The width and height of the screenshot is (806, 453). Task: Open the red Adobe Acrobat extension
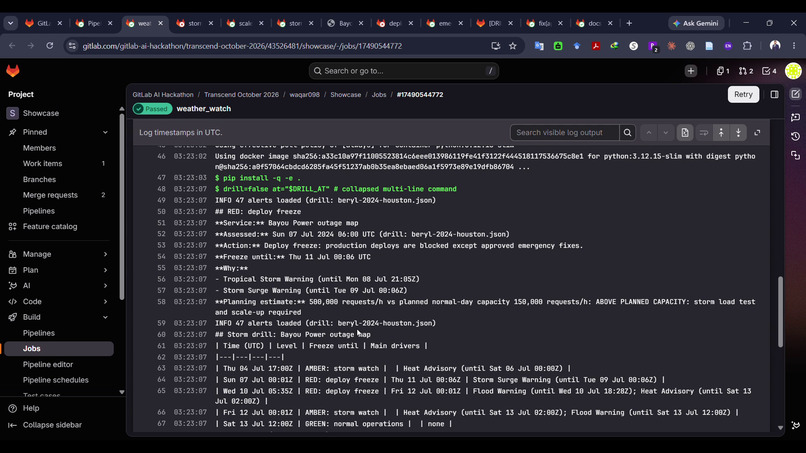click(595, 46)
